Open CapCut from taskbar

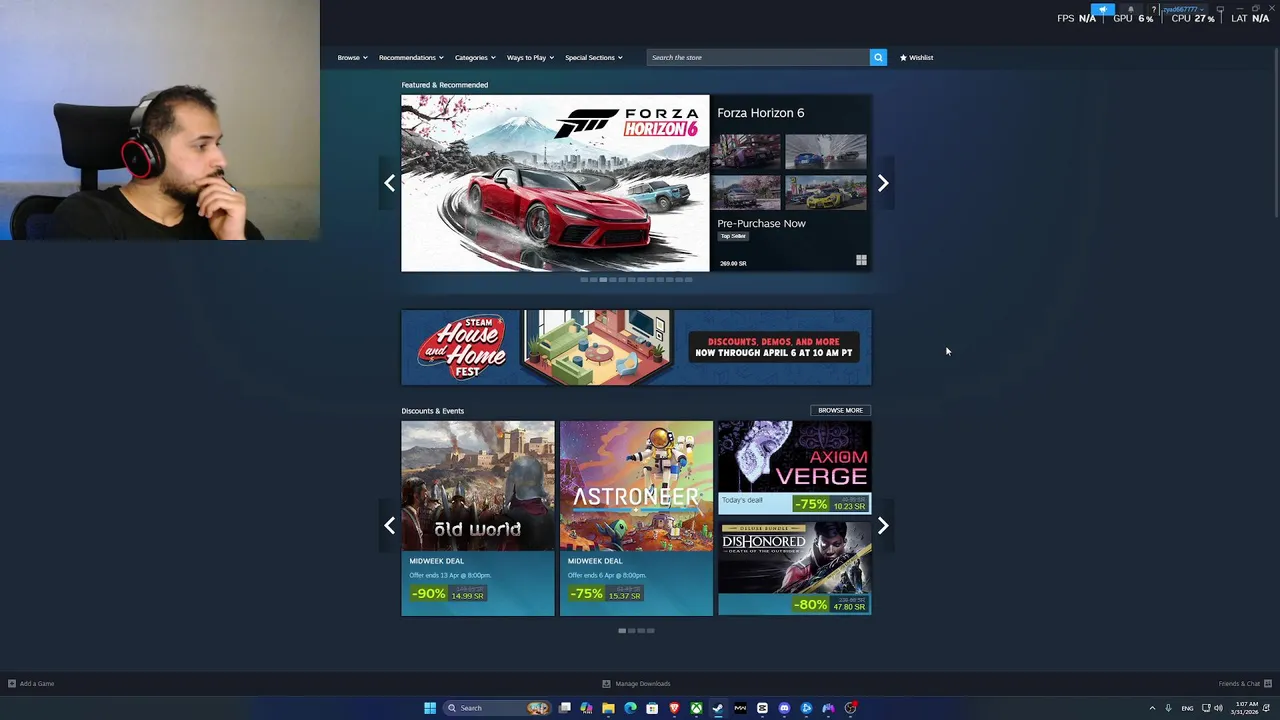coord(762,708)
